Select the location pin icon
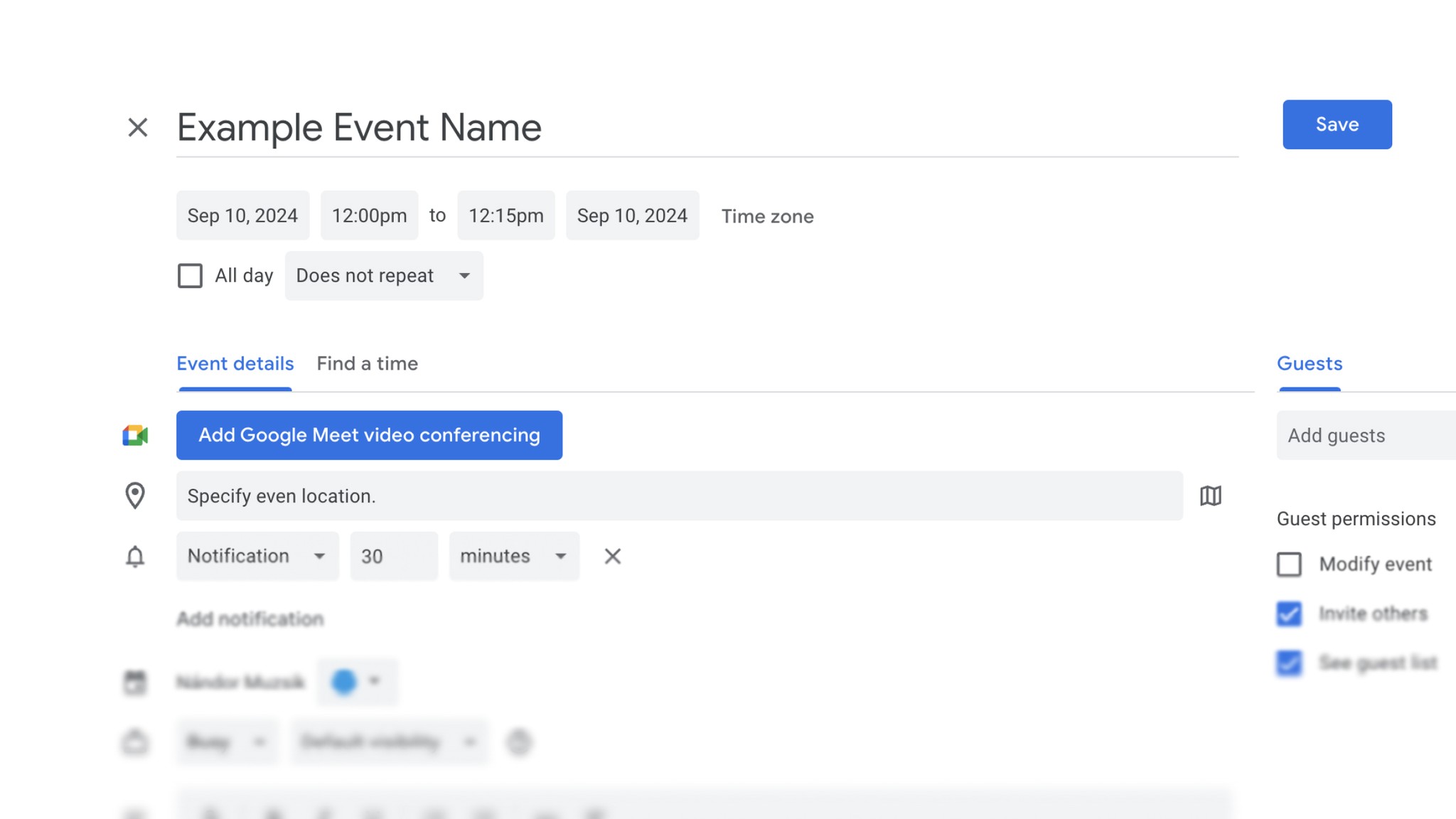Screen dimensions: 1456x819 [135, 496]
